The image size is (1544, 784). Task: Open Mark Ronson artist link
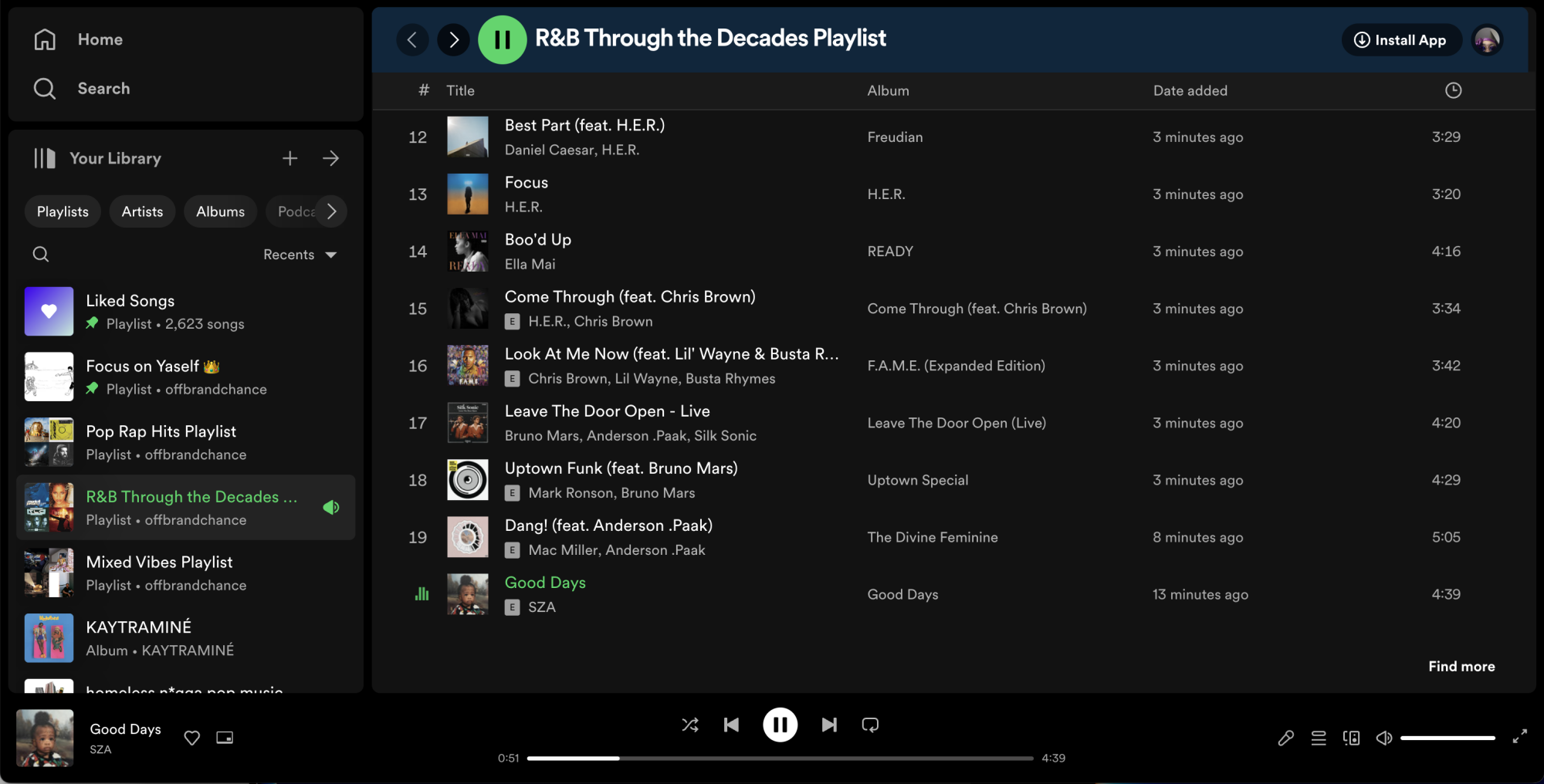coord(571,492)
